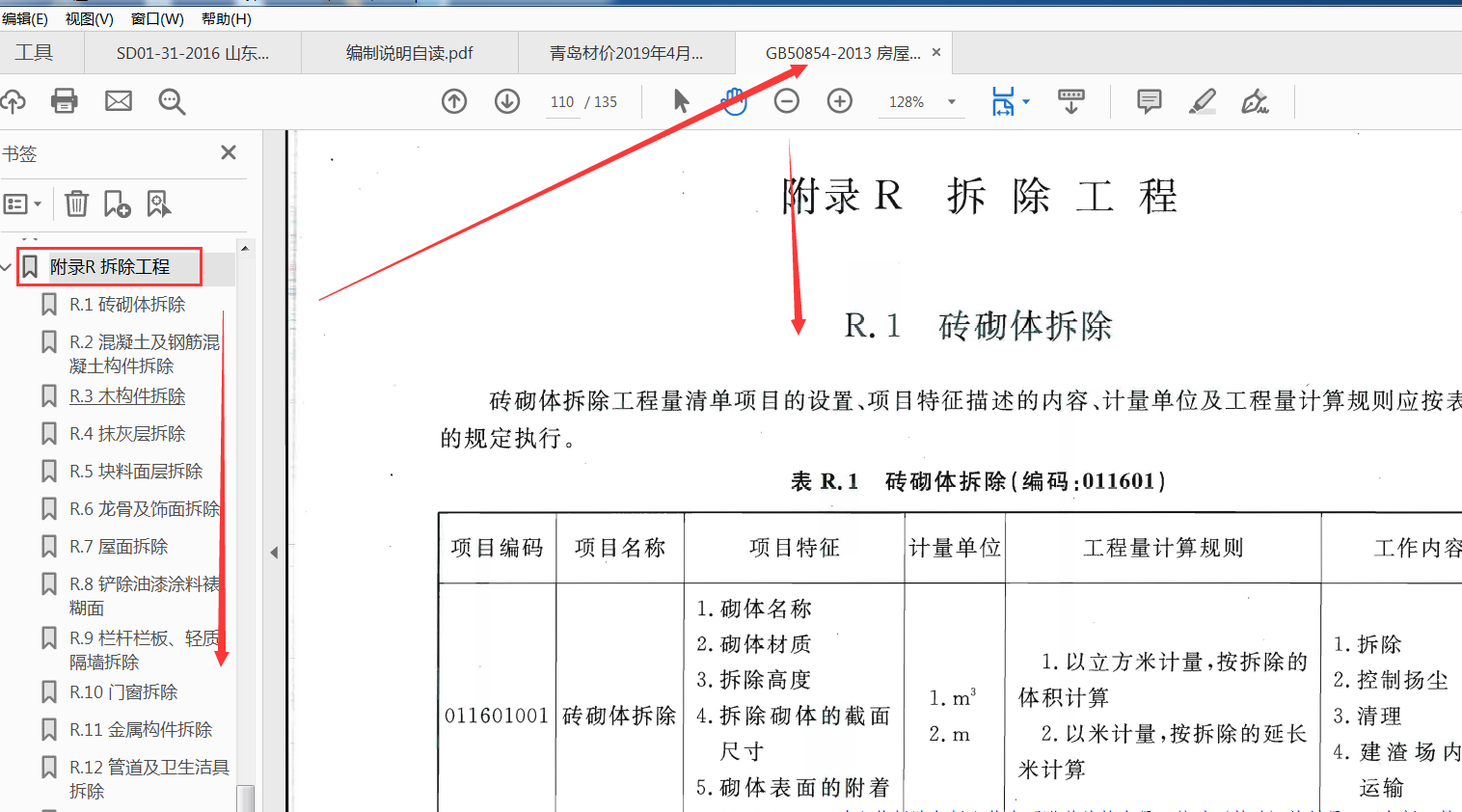The height and width of the screenshot is (812, 1462).
Task: Select the GB50854-2013 房屋 tab
Action: pyautogui.click(x=842, y=53)
